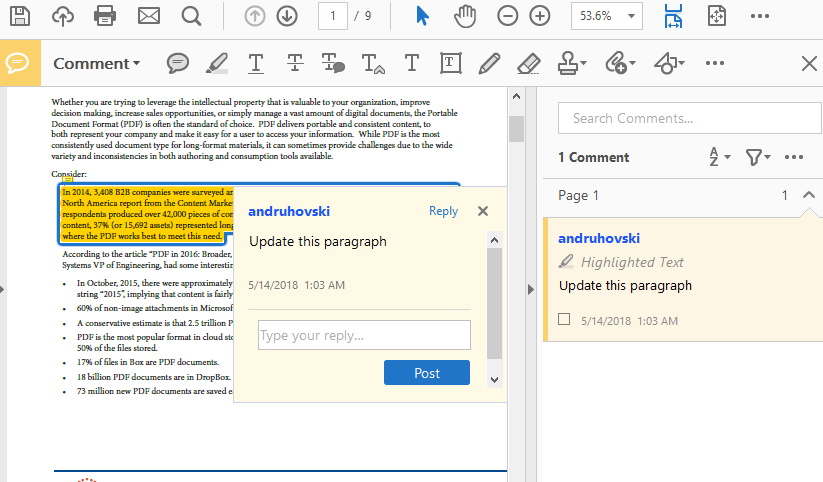823x482 pixels.
Task: Open the filter comments dropdown
Action: pyautogui.click(x=758, y=156)
